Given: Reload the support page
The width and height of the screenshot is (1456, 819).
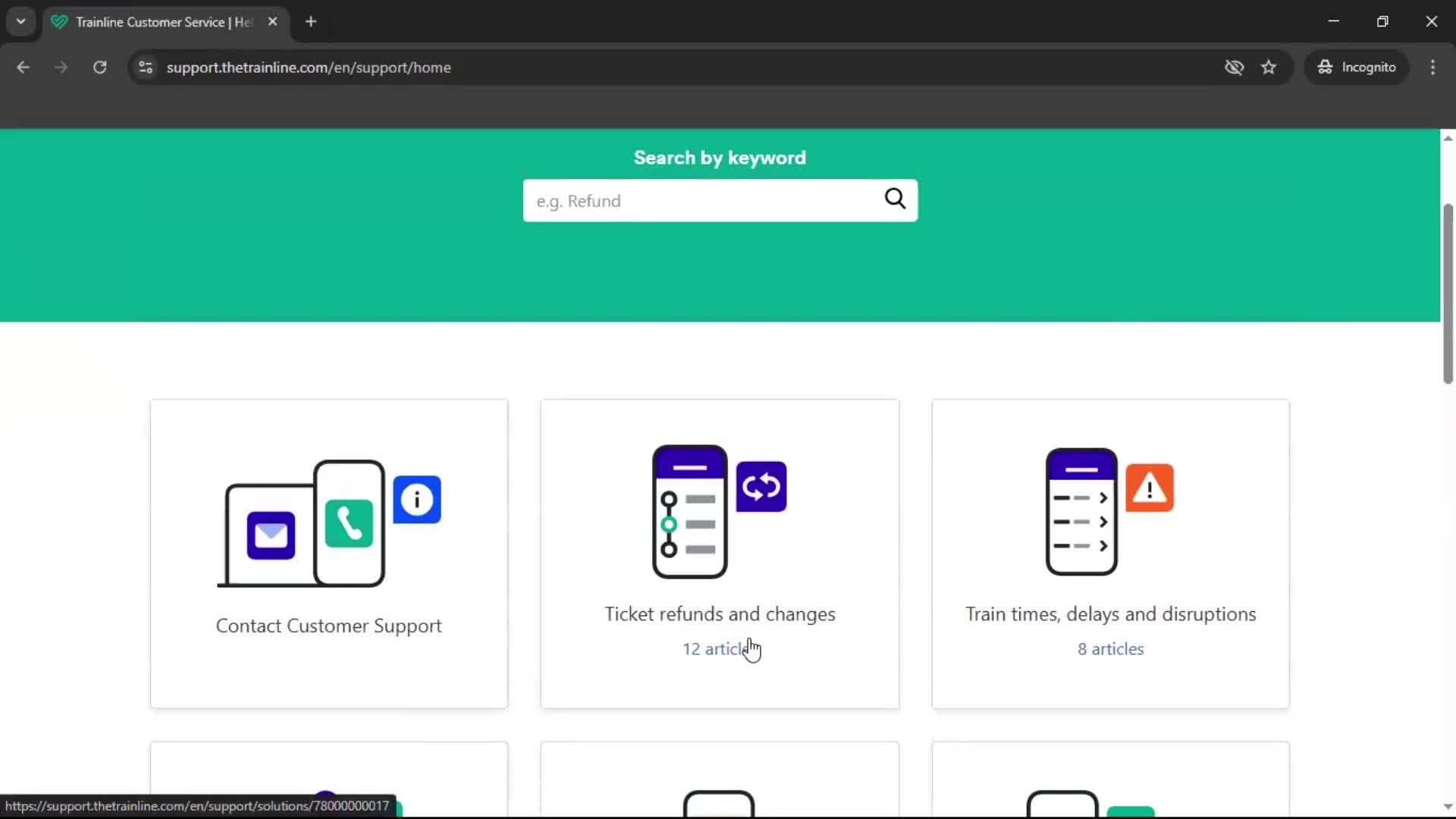Looking at the screenshot, I should pos(99,67).
